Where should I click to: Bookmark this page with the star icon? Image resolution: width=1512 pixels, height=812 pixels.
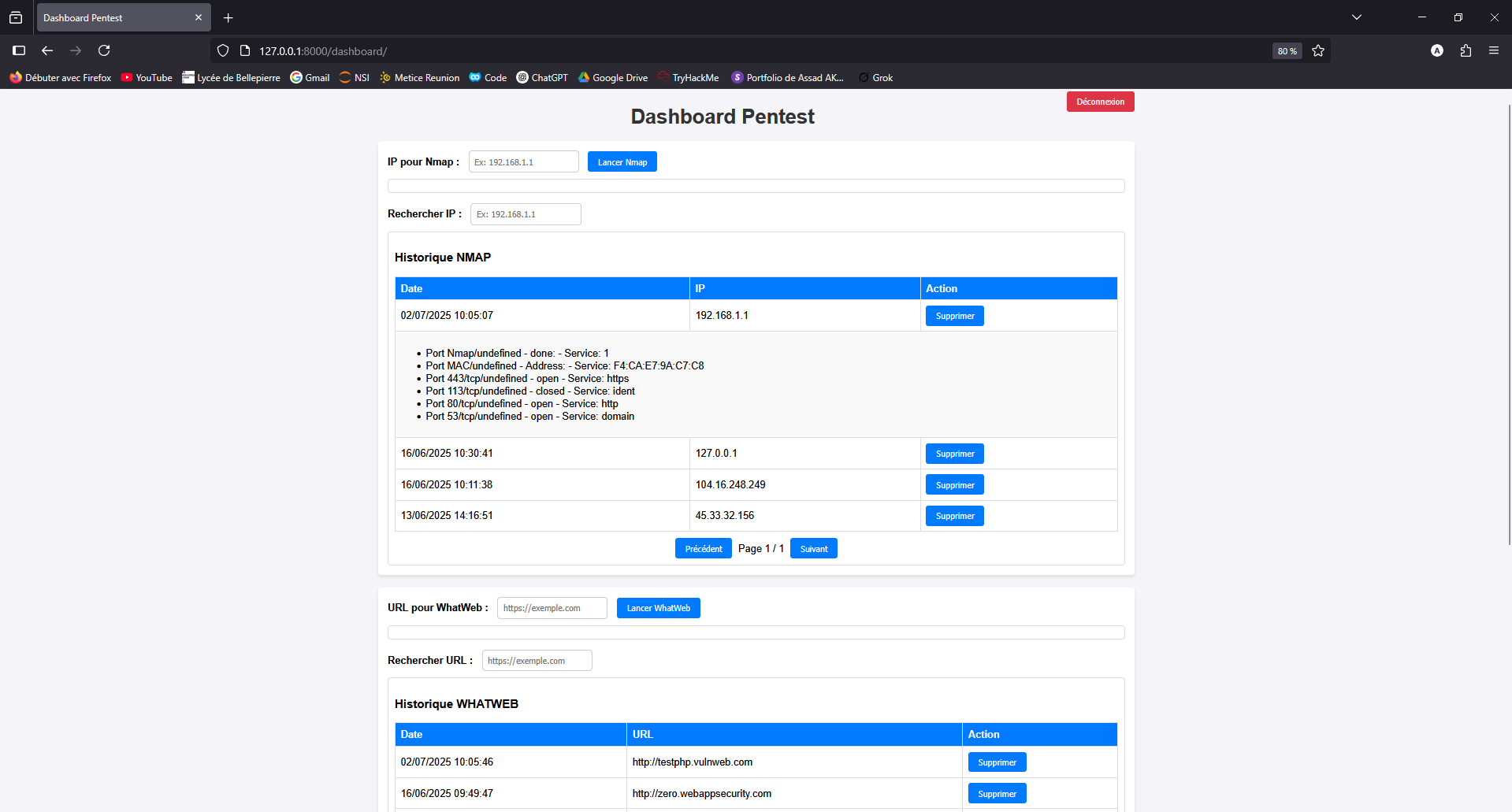pyautogui.click(x=1318, y=51)
